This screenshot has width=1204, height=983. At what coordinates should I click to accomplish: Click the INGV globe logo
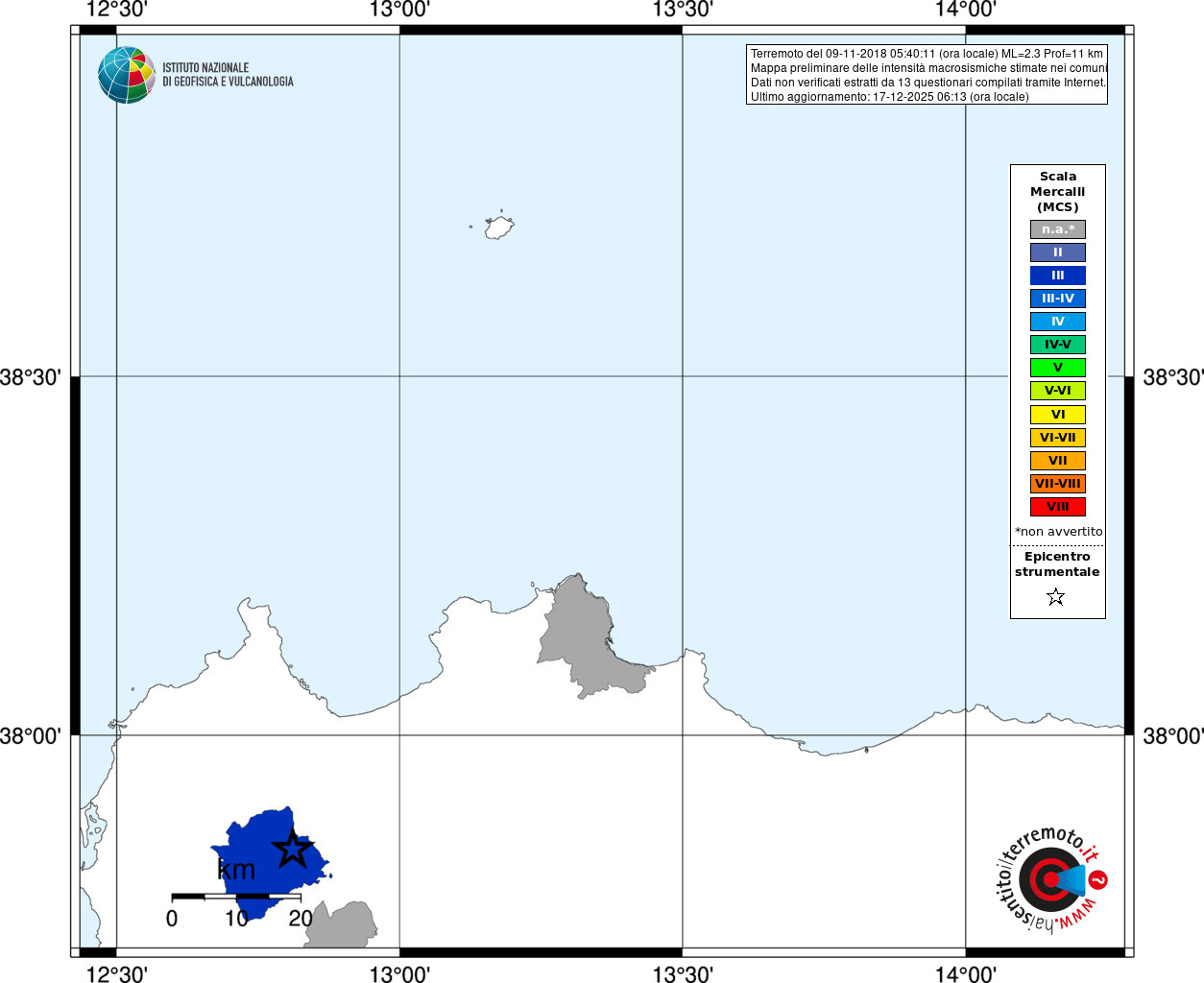tap(127, 75)
